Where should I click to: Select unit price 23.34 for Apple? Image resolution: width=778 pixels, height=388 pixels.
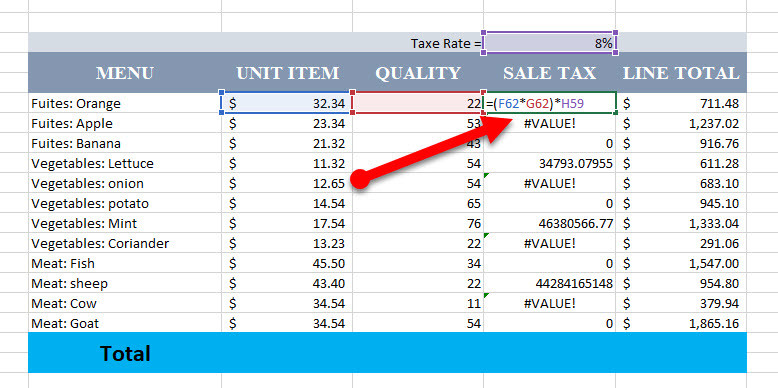click(287, 123)
